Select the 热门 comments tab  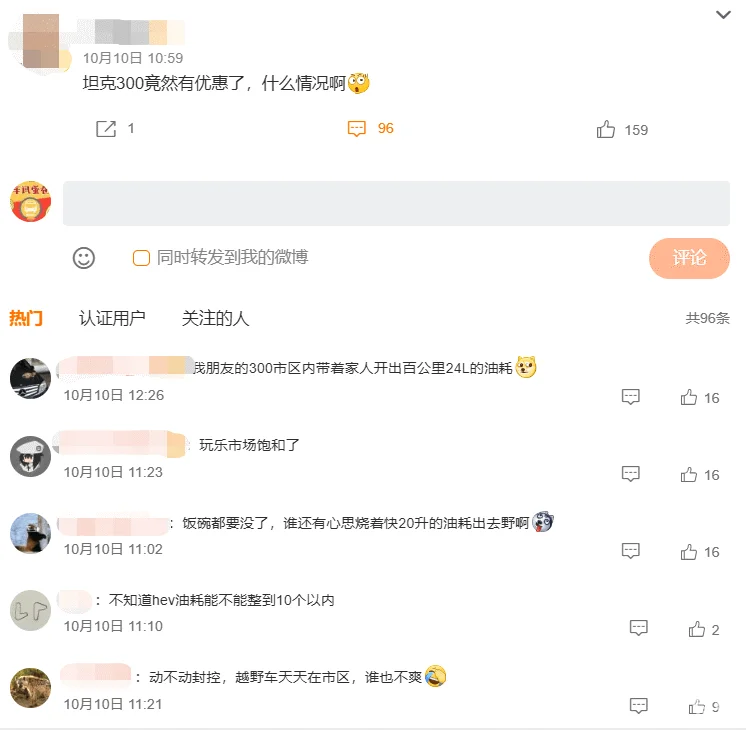[26, 318]
